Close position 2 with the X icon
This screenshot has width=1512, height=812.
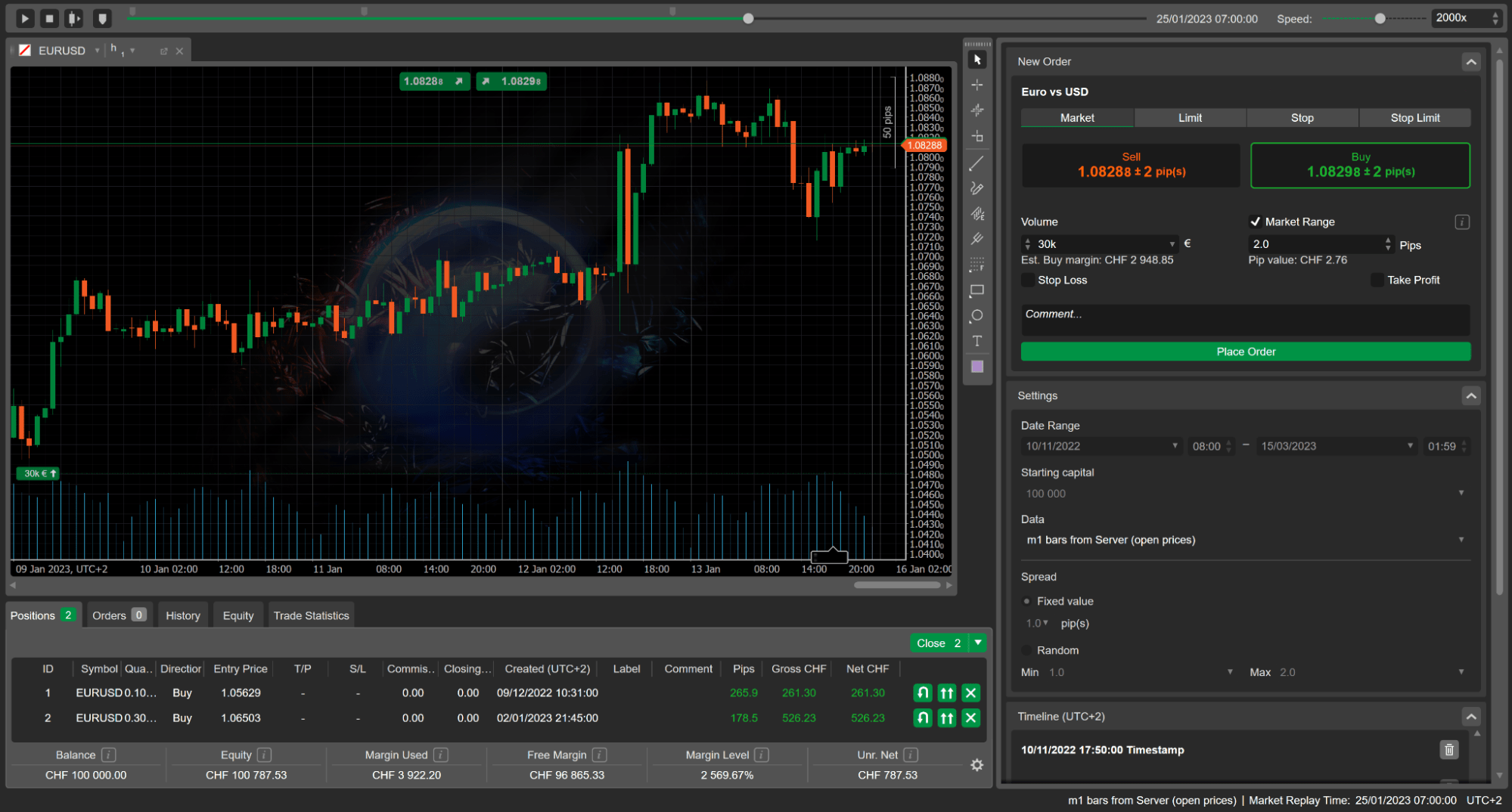(x=971, y=717)
